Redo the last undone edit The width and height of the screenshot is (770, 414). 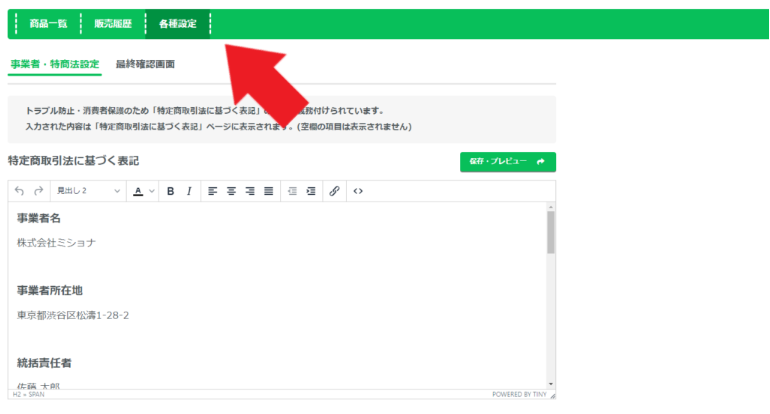(38, 191)
